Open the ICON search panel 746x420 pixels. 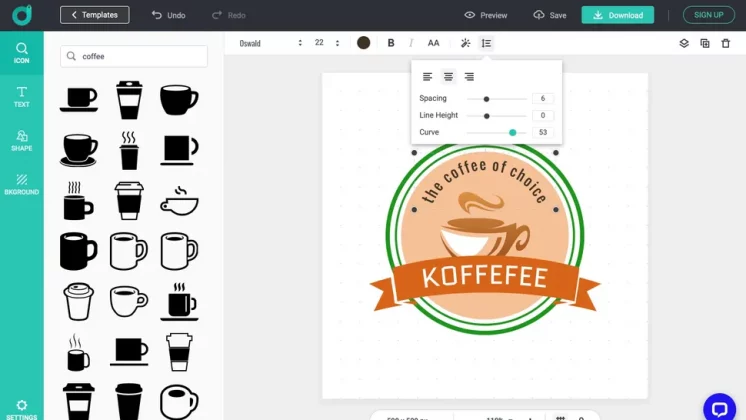21,52
